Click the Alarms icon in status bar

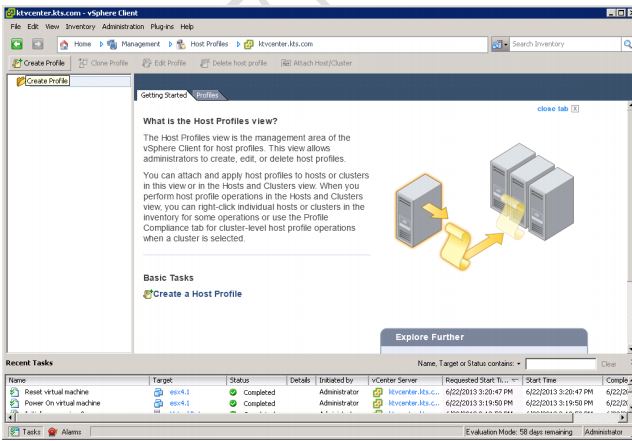(x=52, y=432)
